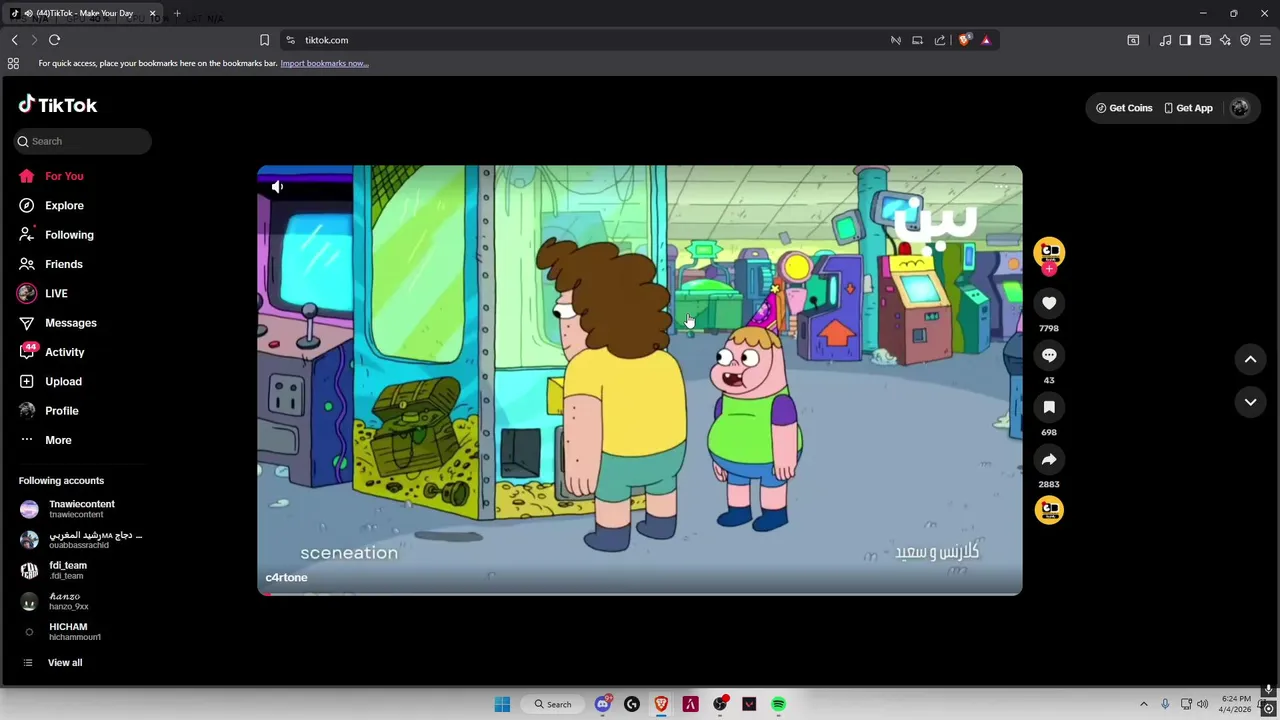Click Get Coins

pyautogui.click(x=1124, y=108)
